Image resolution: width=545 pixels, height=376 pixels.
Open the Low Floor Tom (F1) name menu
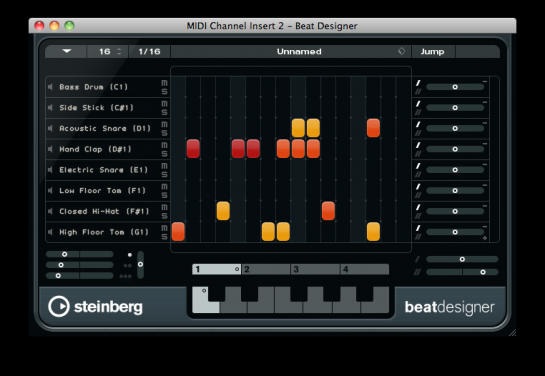(x=103, y=190)
